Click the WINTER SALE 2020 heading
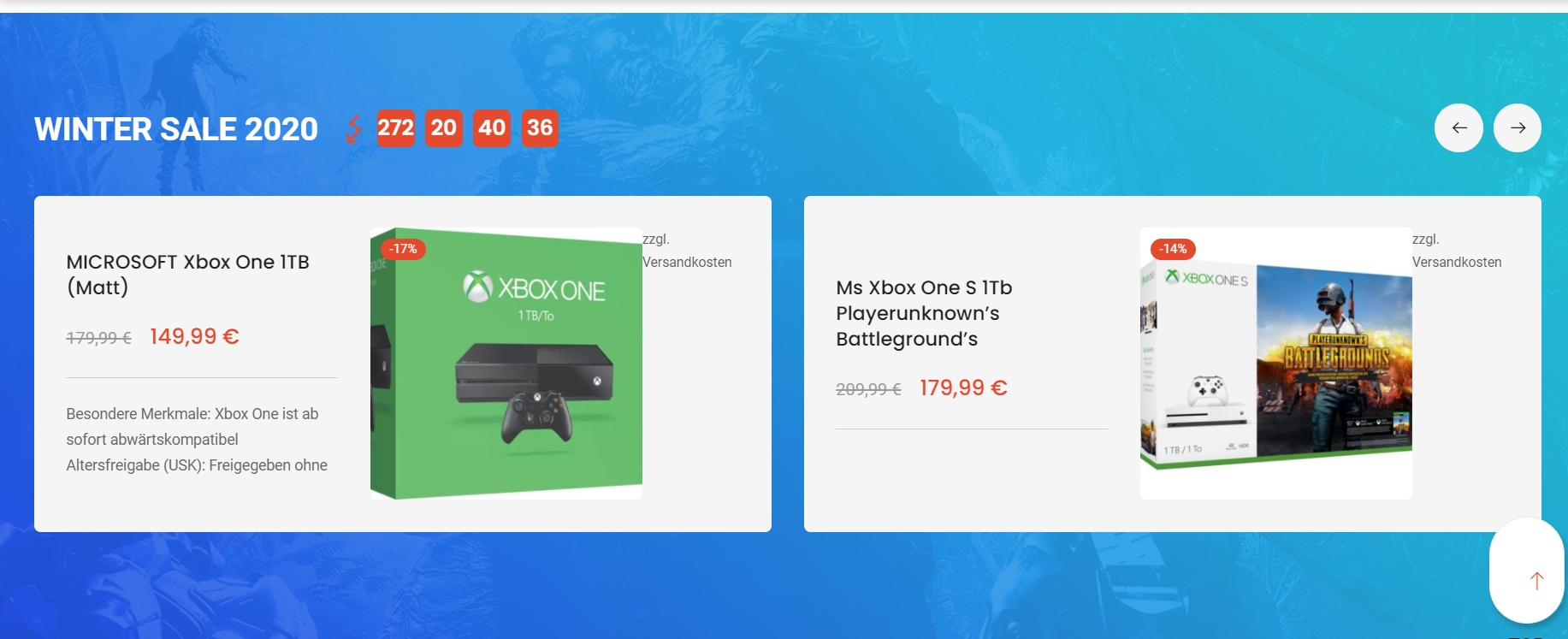 pyautogui.click(x=176, y=129)
